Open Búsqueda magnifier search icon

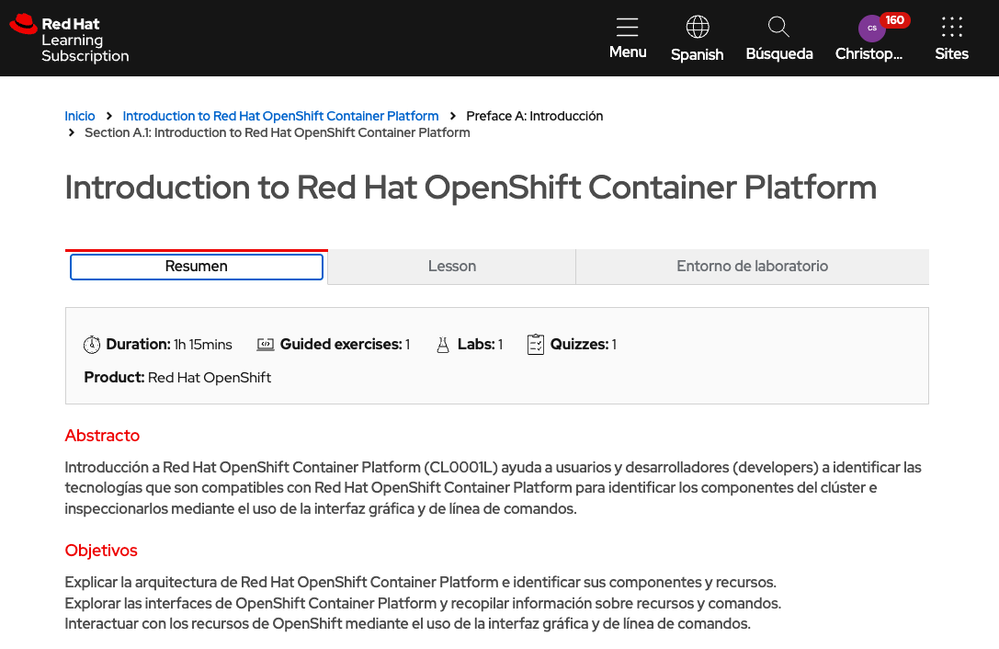click(779, 27)
